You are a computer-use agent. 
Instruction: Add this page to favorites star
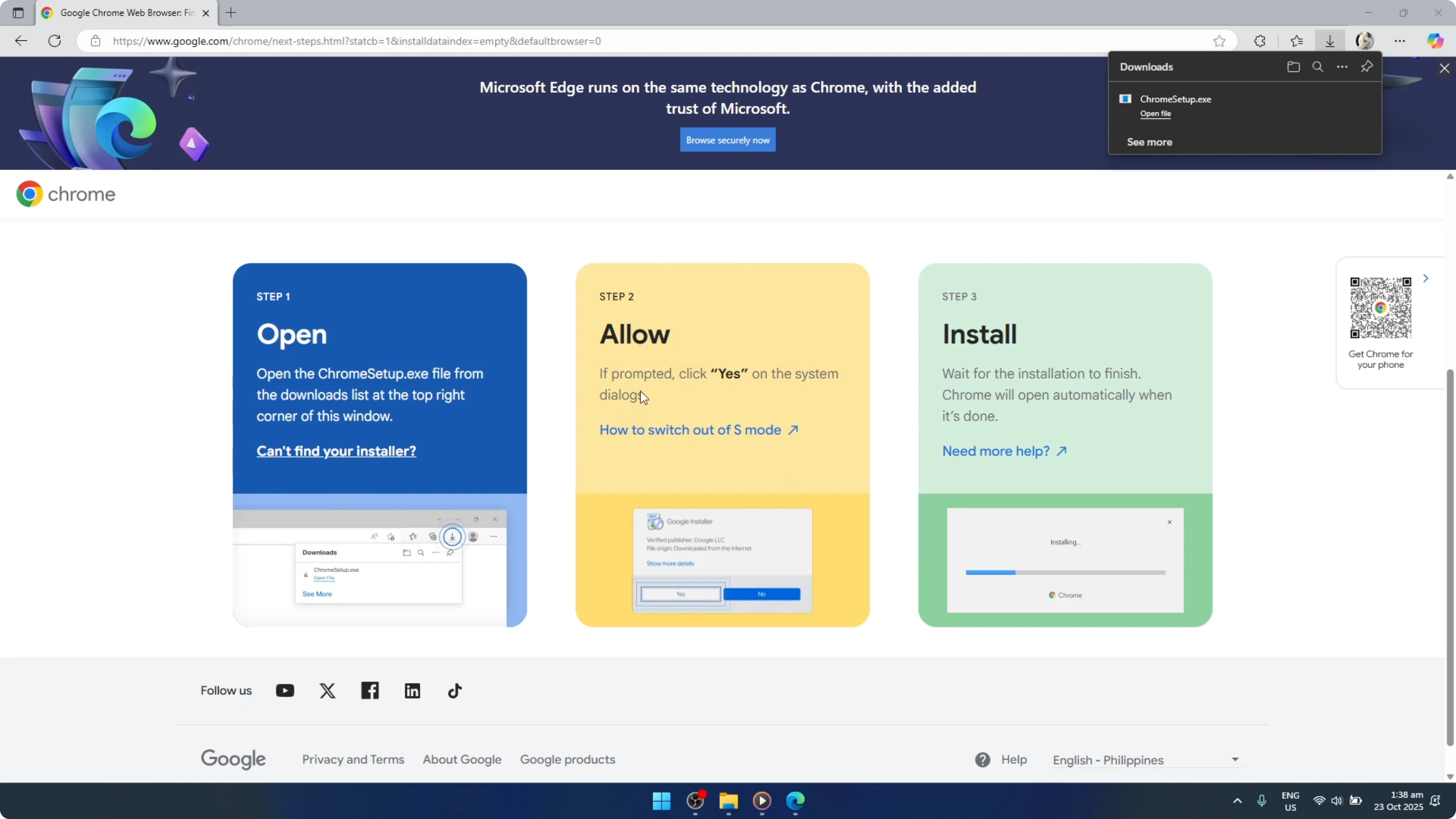(x=1219, y=41)
